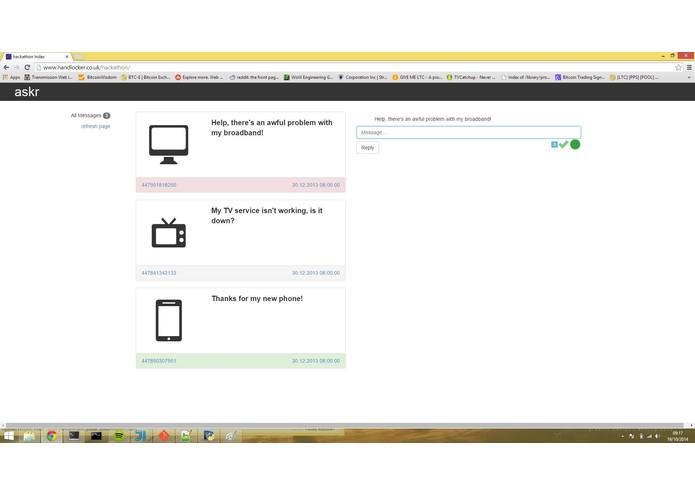This screenshot has height=494, width=695.
Task: Expand the bookmarks overflow chevron
Action: (689, 77)
